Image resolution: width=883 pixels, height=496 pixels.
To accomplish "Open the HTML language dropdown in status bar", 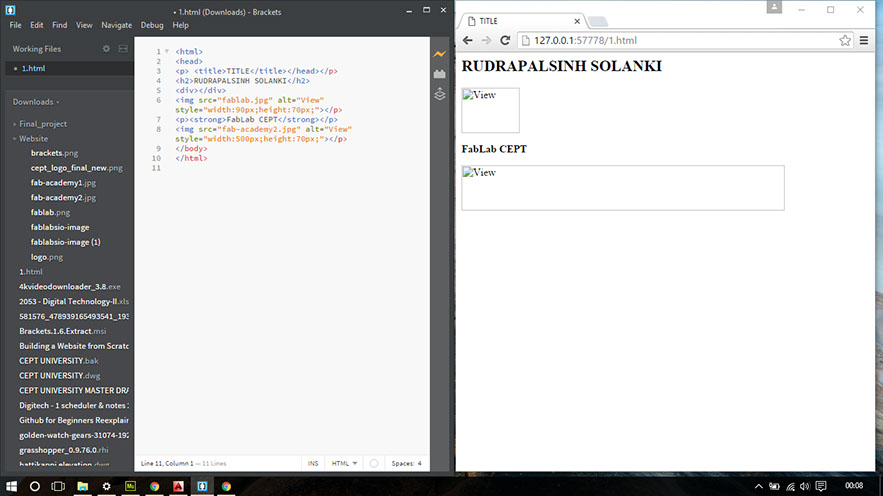I will [344, 463].
